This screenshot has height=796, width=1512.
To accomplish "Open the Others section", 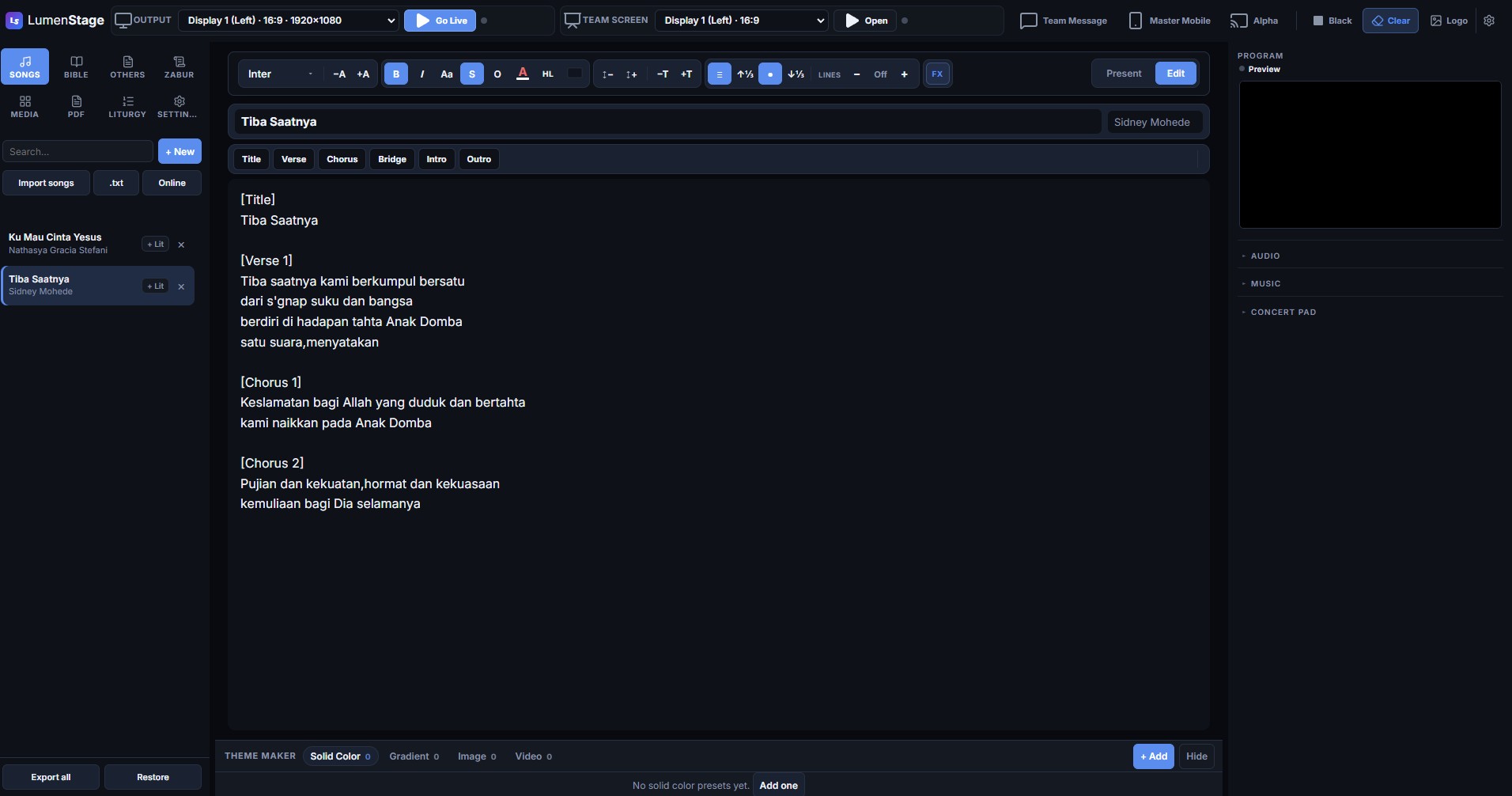I will click(127, 66).
